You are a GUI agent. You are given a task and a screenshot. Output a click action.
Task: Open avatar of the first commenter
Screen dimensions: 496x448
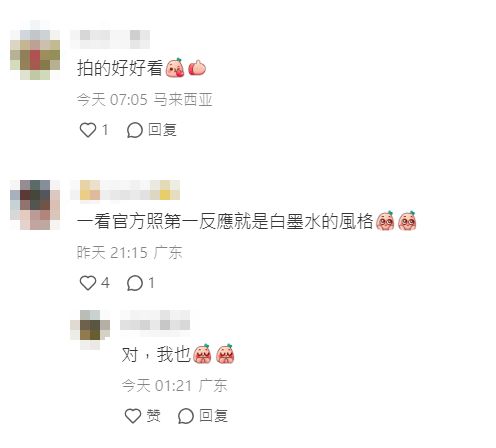[x=35, y=50]
